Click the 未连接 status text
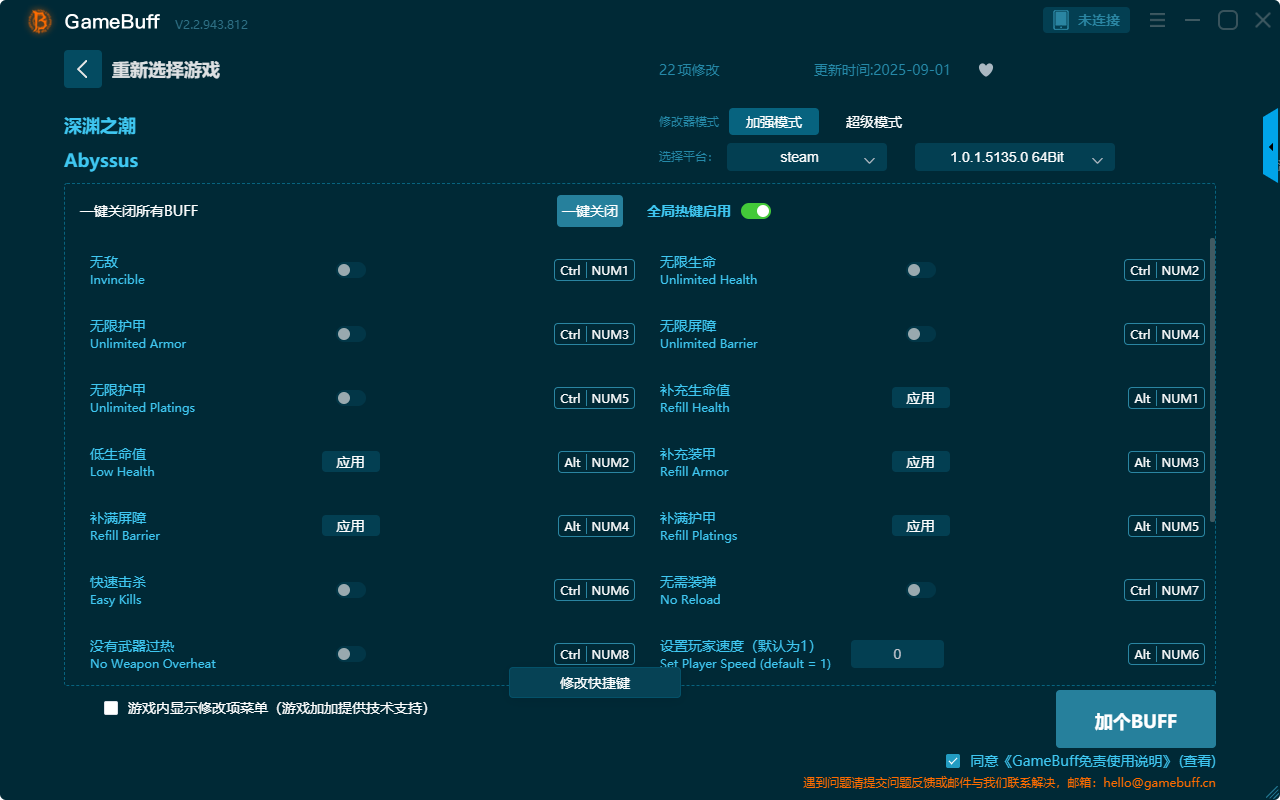Image resolution: width=1280 pixels, height=800 pixels. point(1100,20)
